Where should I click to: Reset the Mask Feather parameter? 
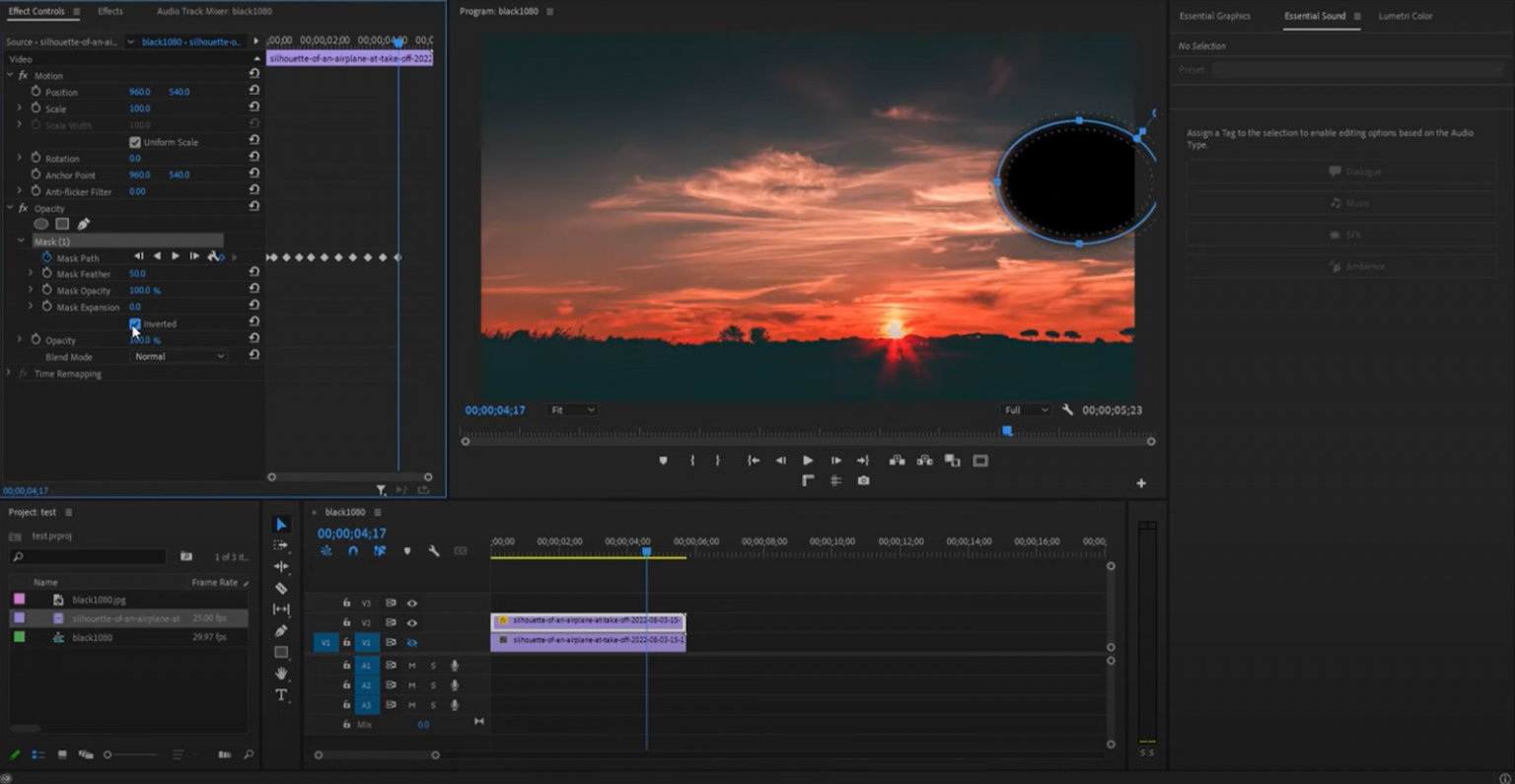tap(253, 272)
